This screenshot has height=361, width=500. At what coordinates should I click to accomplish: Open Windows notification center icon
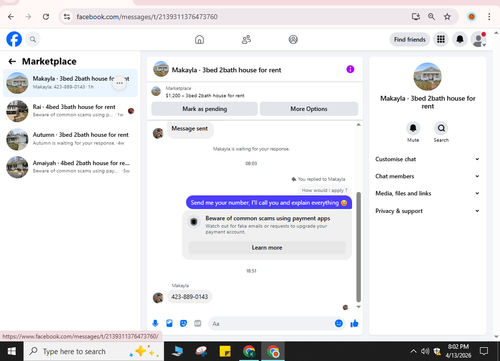point(484,351)
